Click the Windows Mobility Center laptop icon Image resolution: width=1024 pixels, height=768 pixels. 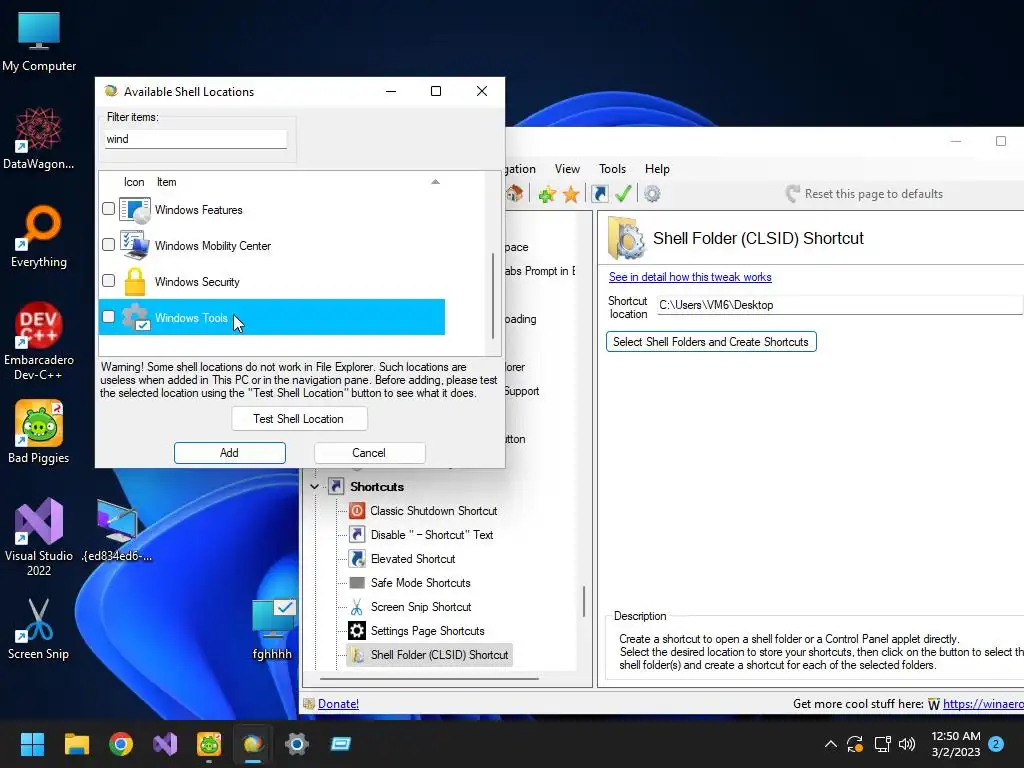[x=135, y=246]
